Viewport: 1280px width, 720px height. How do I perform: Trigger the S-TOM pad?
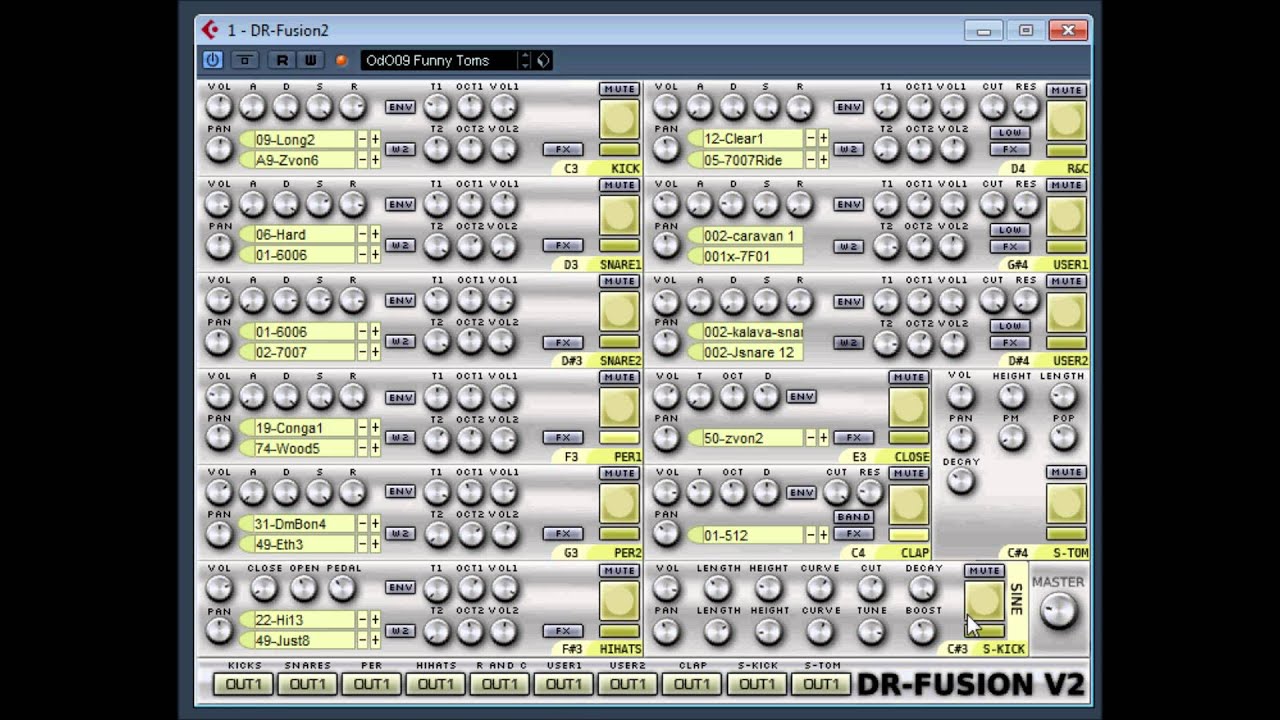(1066, 503)
